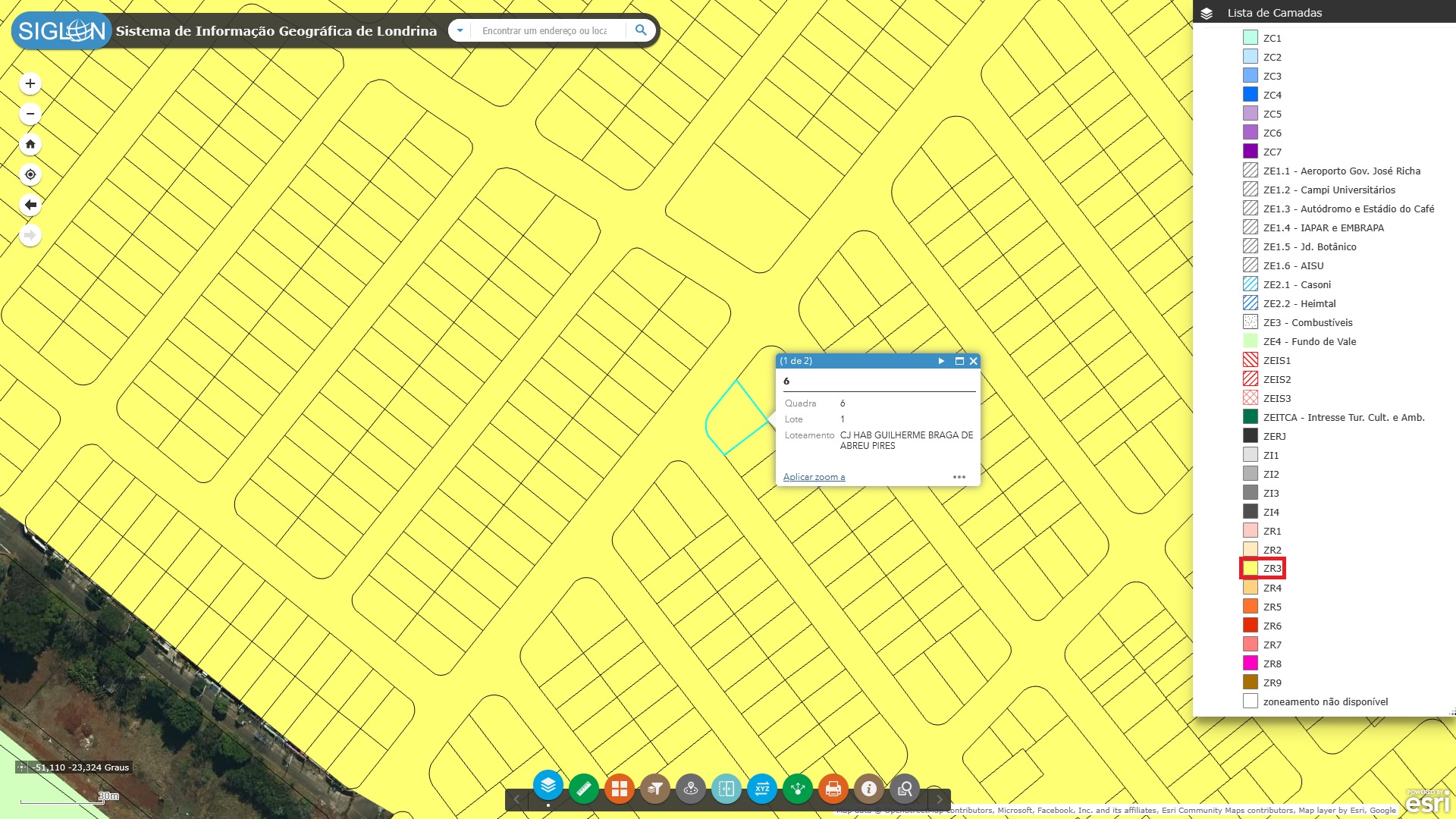
Task: Zoom out of the map
Action: pos(30,114)
